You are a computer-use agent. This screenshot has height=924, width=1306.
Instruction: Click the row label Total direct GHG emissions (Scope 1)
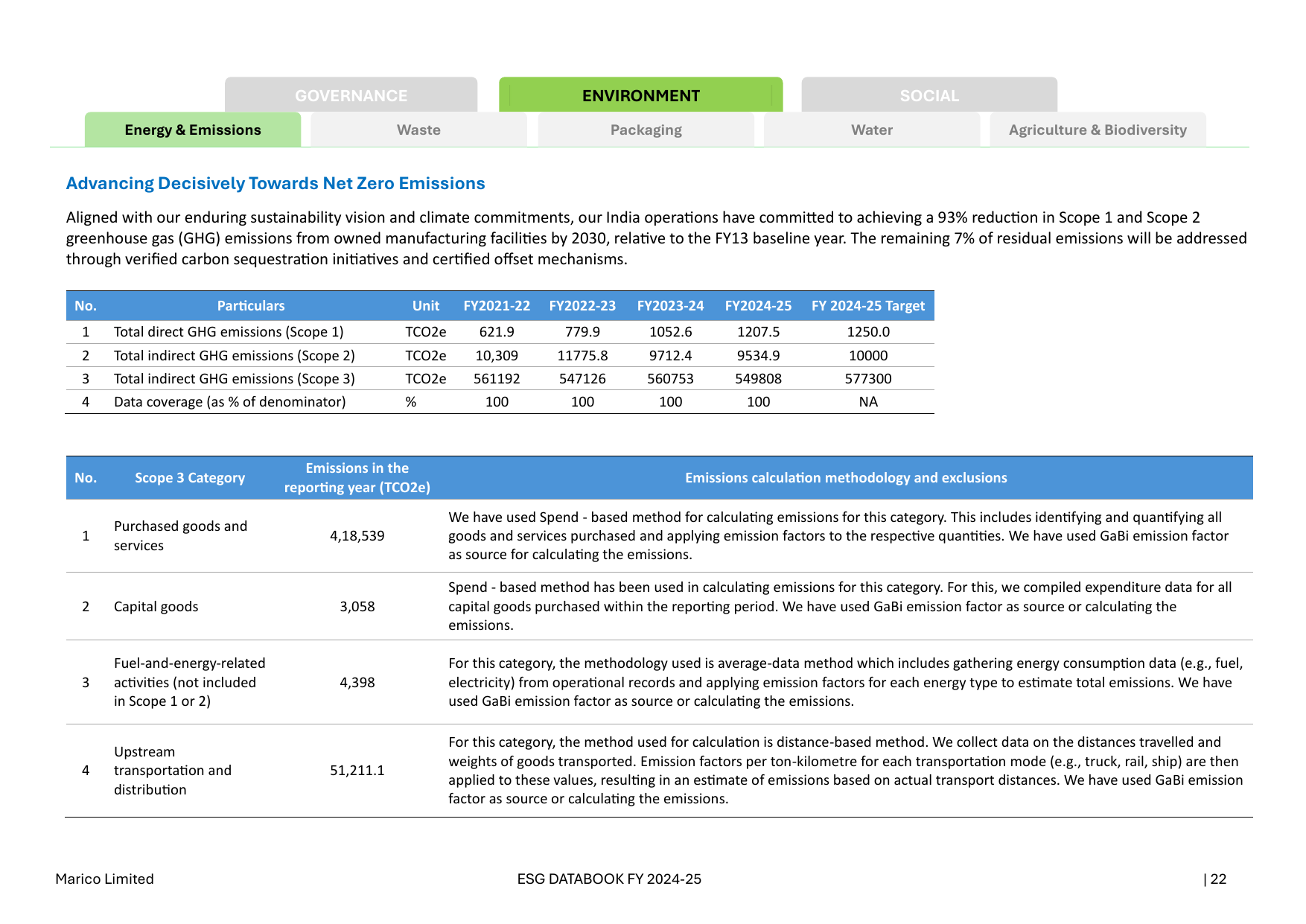229,332
